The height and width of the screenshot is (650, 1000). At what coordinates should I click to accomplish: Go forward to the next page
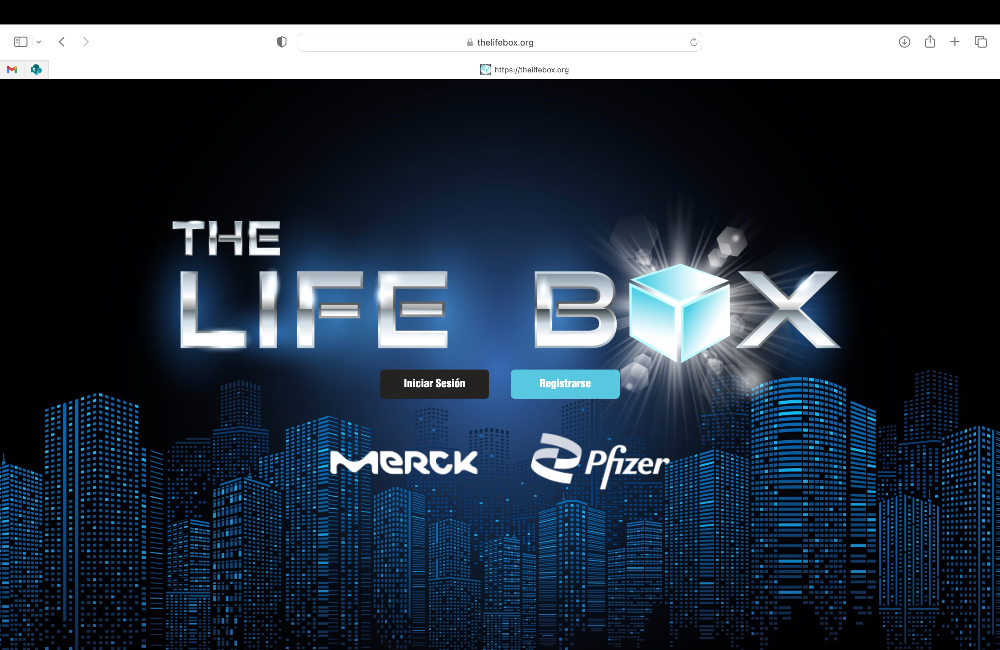[85, 42]
